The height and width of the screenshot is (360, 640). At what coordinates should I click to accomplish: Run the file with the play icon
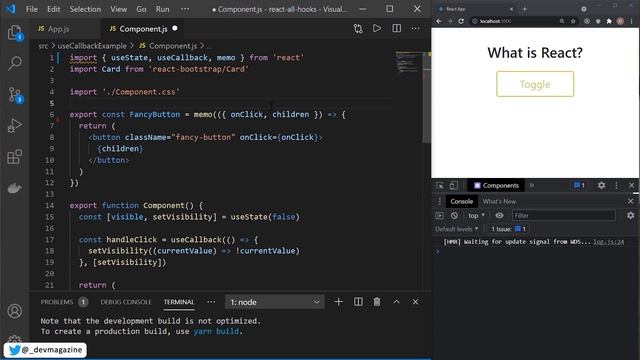pyautogui.click(x=377, y=29)
